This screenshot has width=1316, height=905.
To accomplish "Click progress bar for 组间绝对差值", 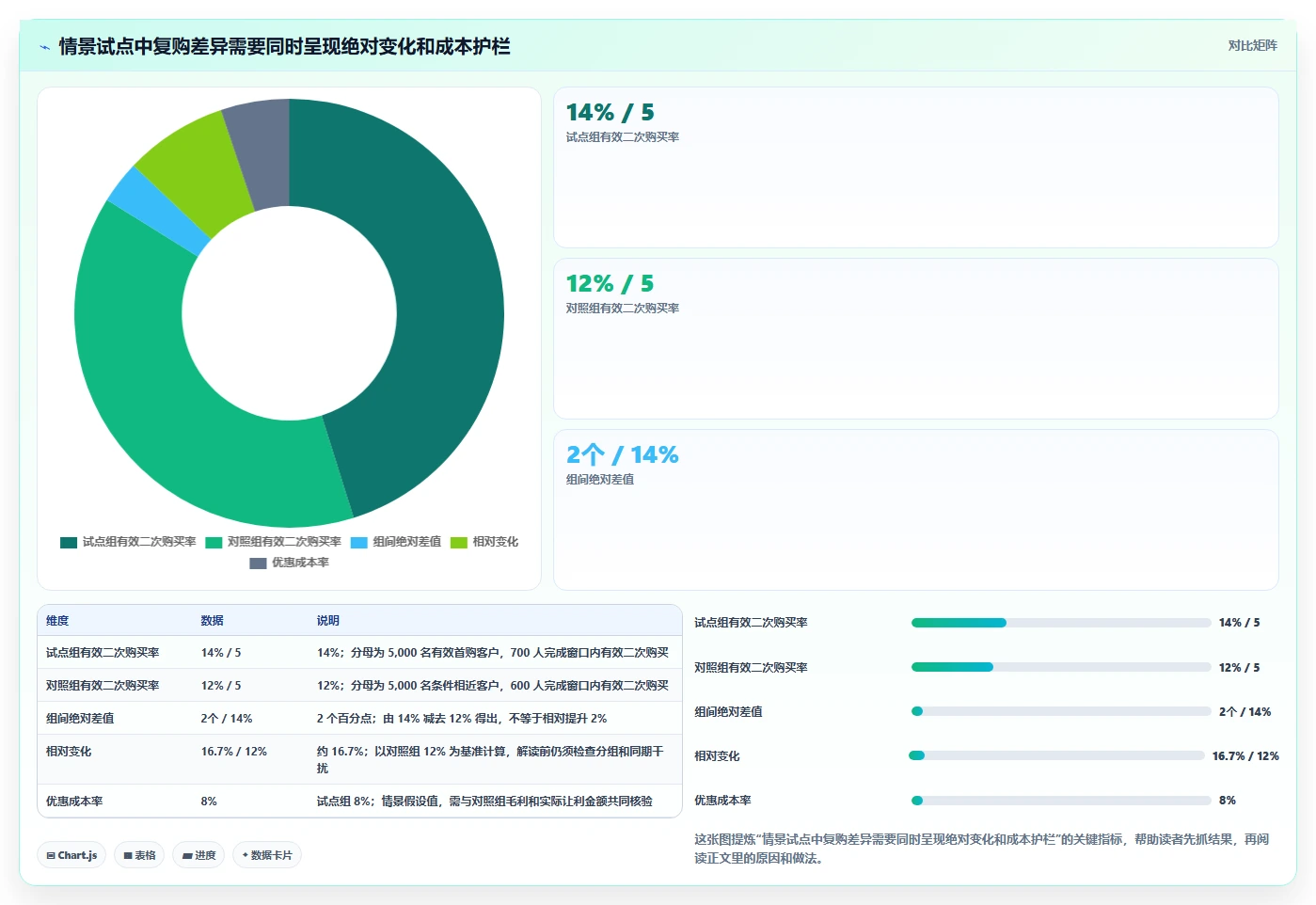I will (1061, 711).
